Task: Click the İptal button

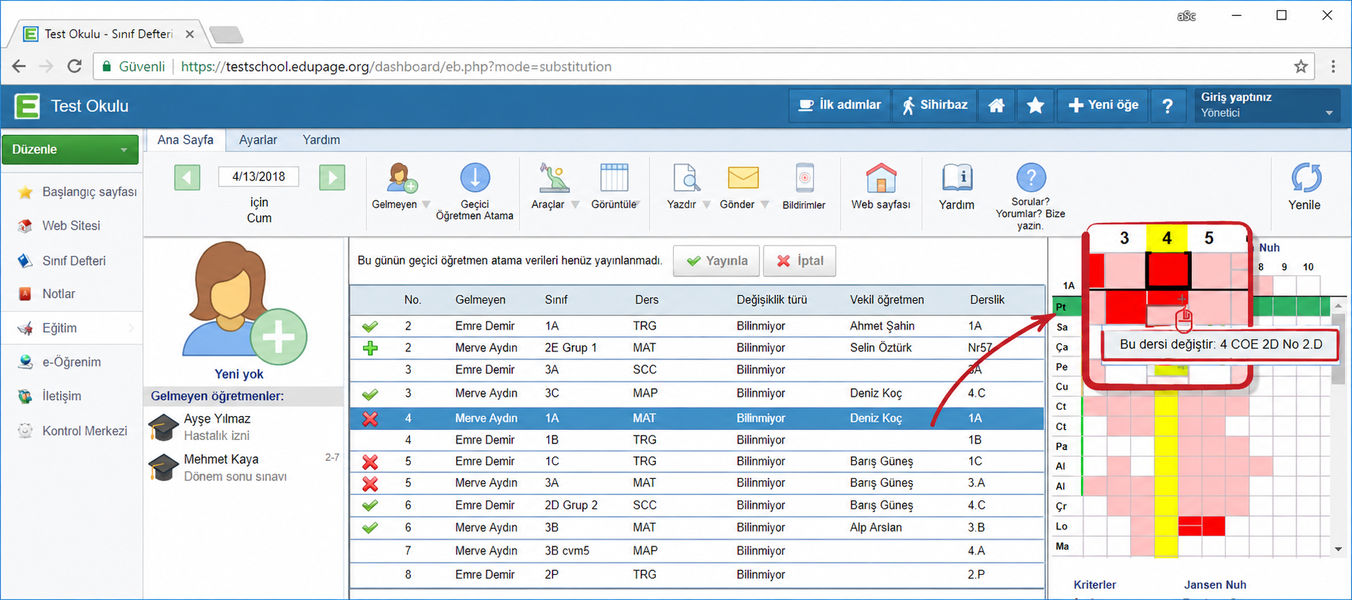Action: tap(800, 261)
